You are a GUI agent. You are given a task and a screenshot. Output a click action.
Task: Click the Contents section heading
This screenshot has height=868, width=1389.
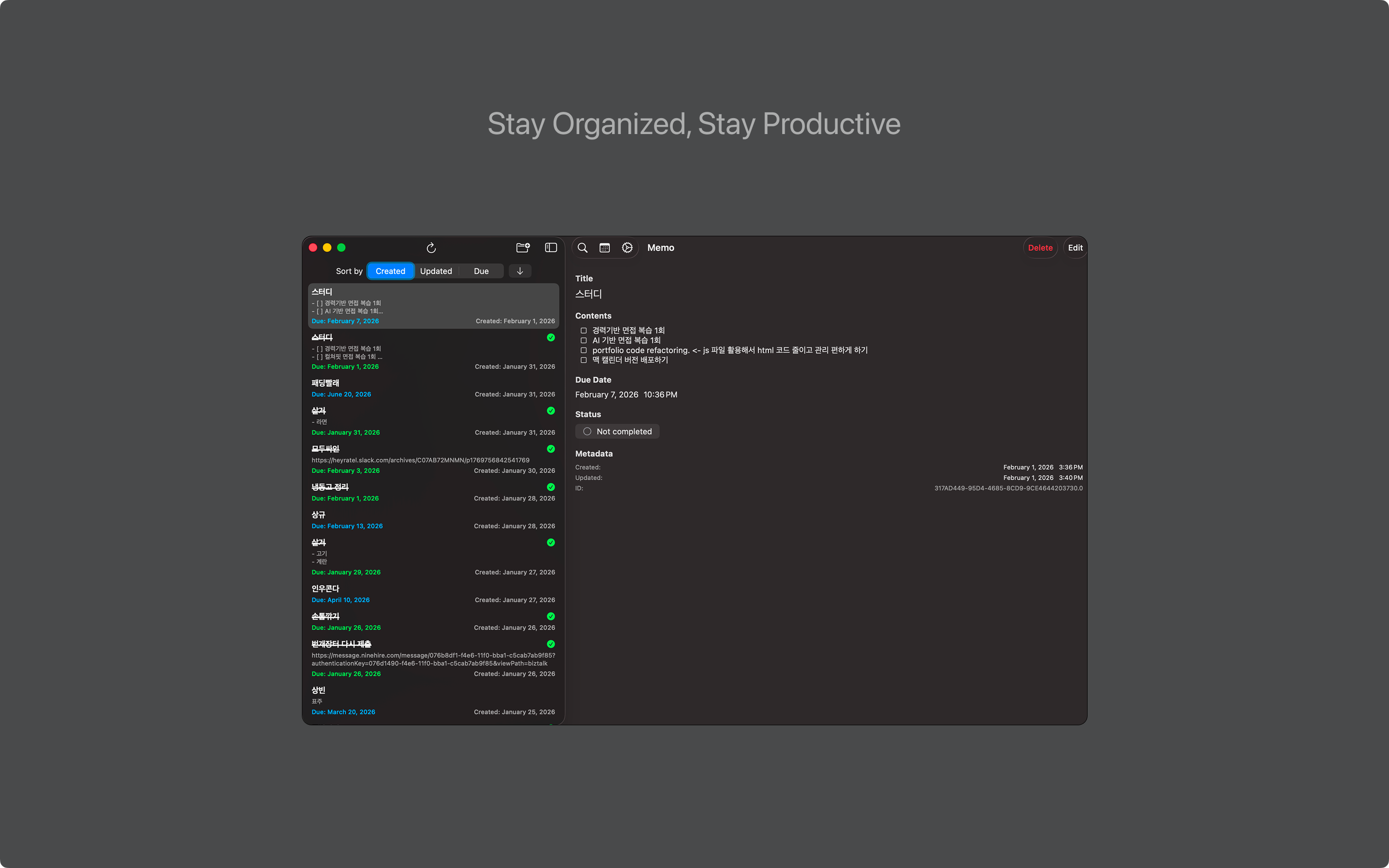tap(593, 316)
